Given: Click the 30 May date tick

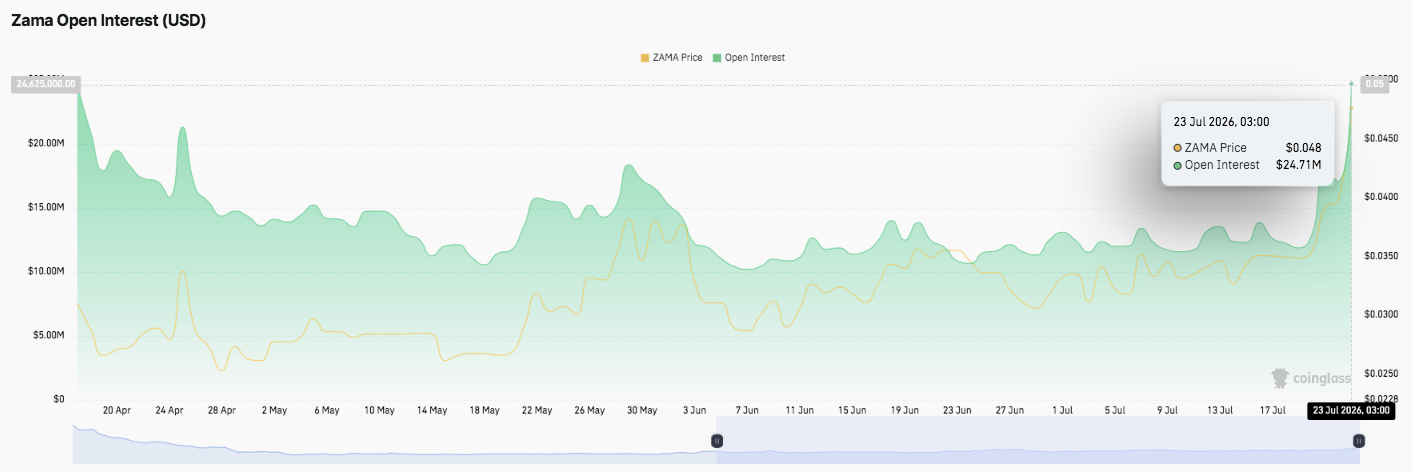Looking at the screenshot, I should [x=642, y=410].
